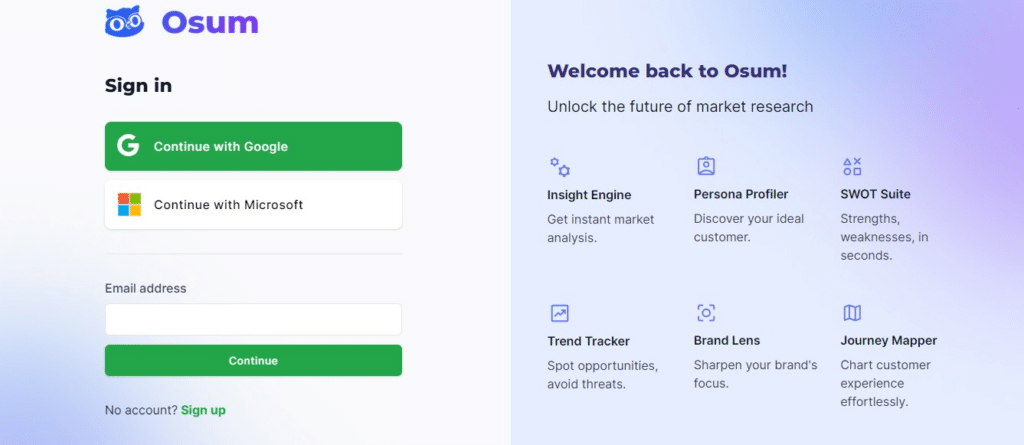
Task: Click the Osum owl logo icon
Action: 124,22
